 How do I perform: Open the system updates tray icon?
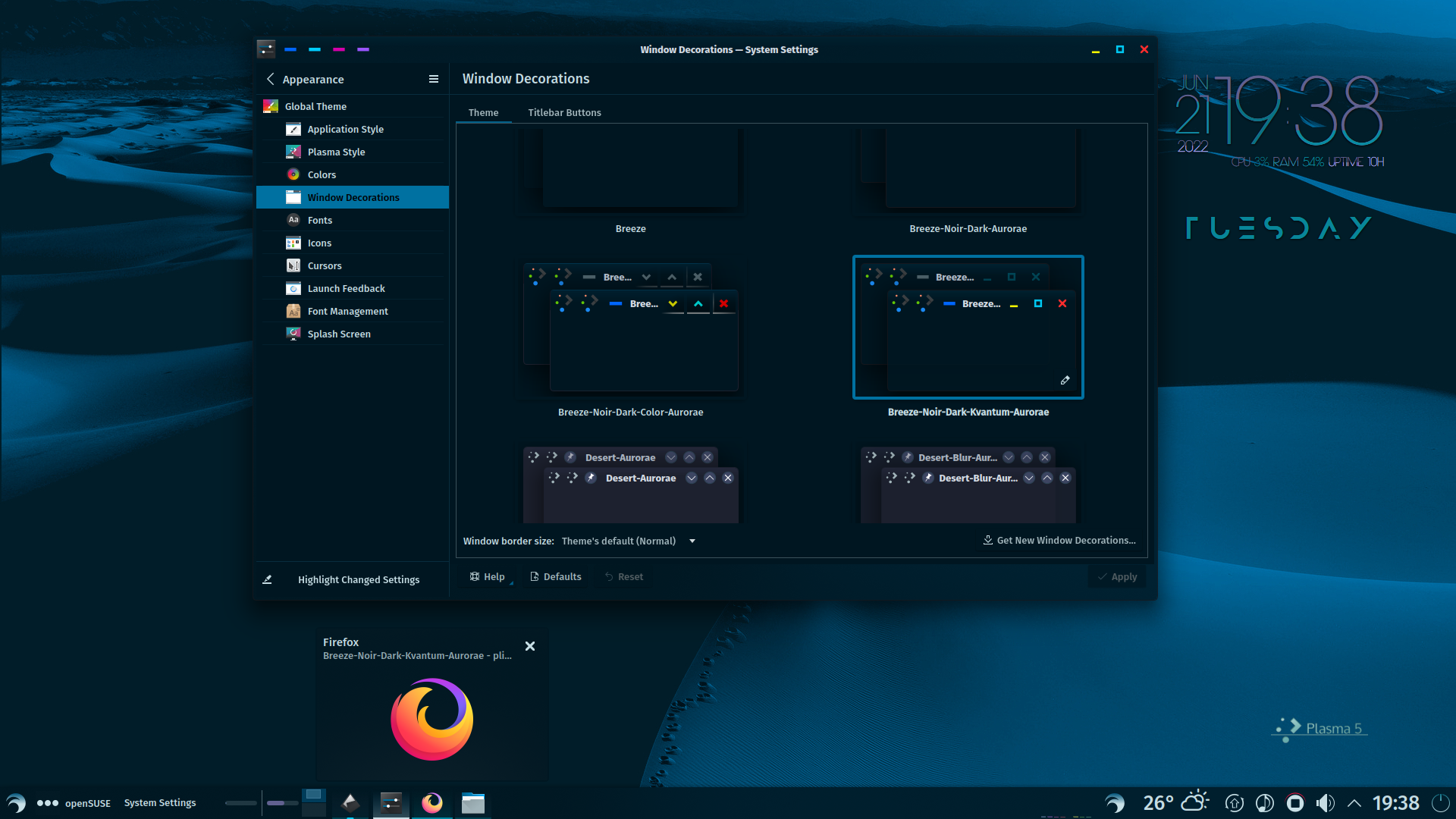coord(1235,802)
